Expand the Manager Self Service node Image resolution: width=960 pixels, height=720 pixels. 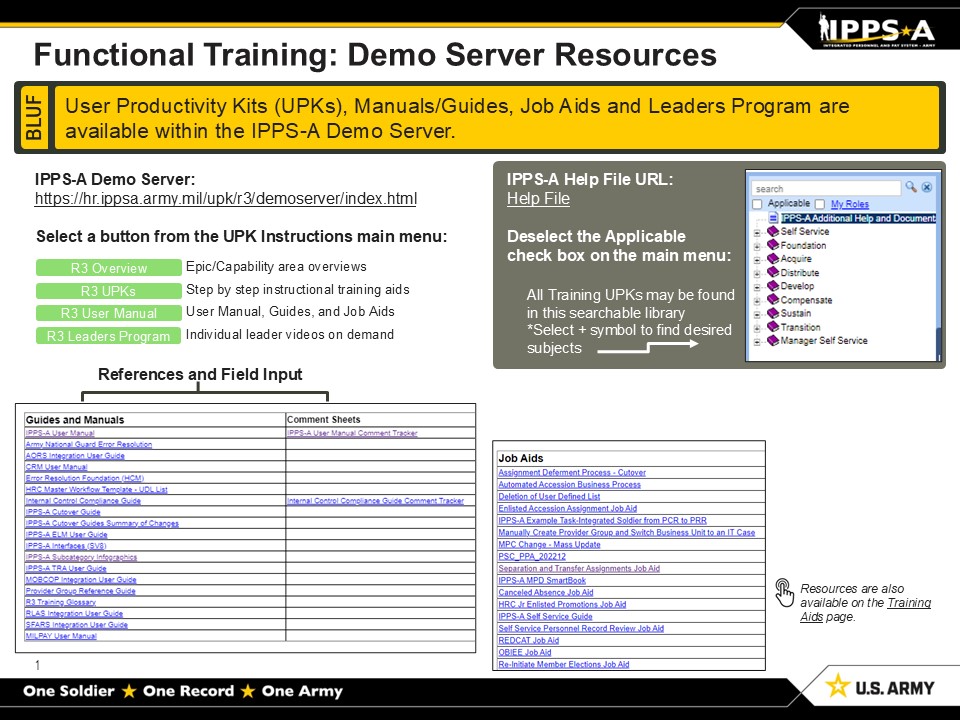click(758, 341)
